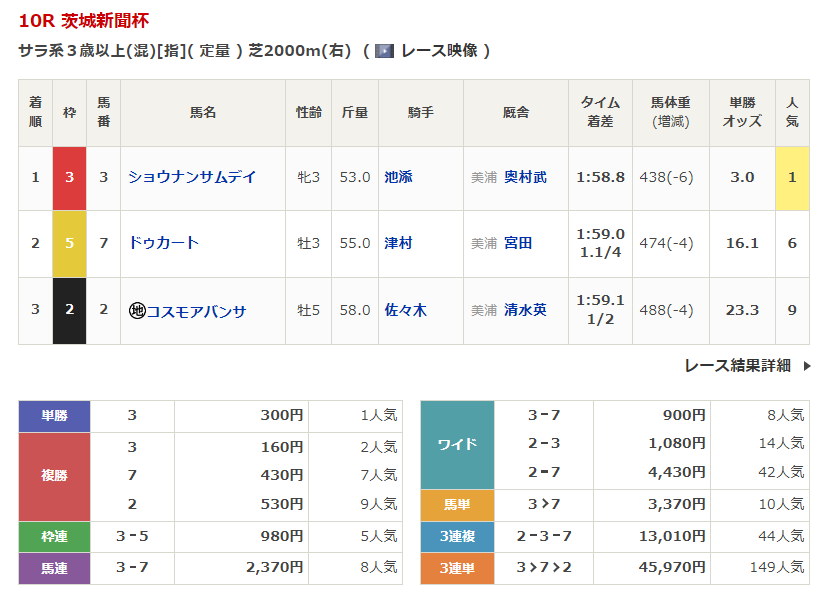Open trainer 奥村武 profile

(x=525, y=177)
